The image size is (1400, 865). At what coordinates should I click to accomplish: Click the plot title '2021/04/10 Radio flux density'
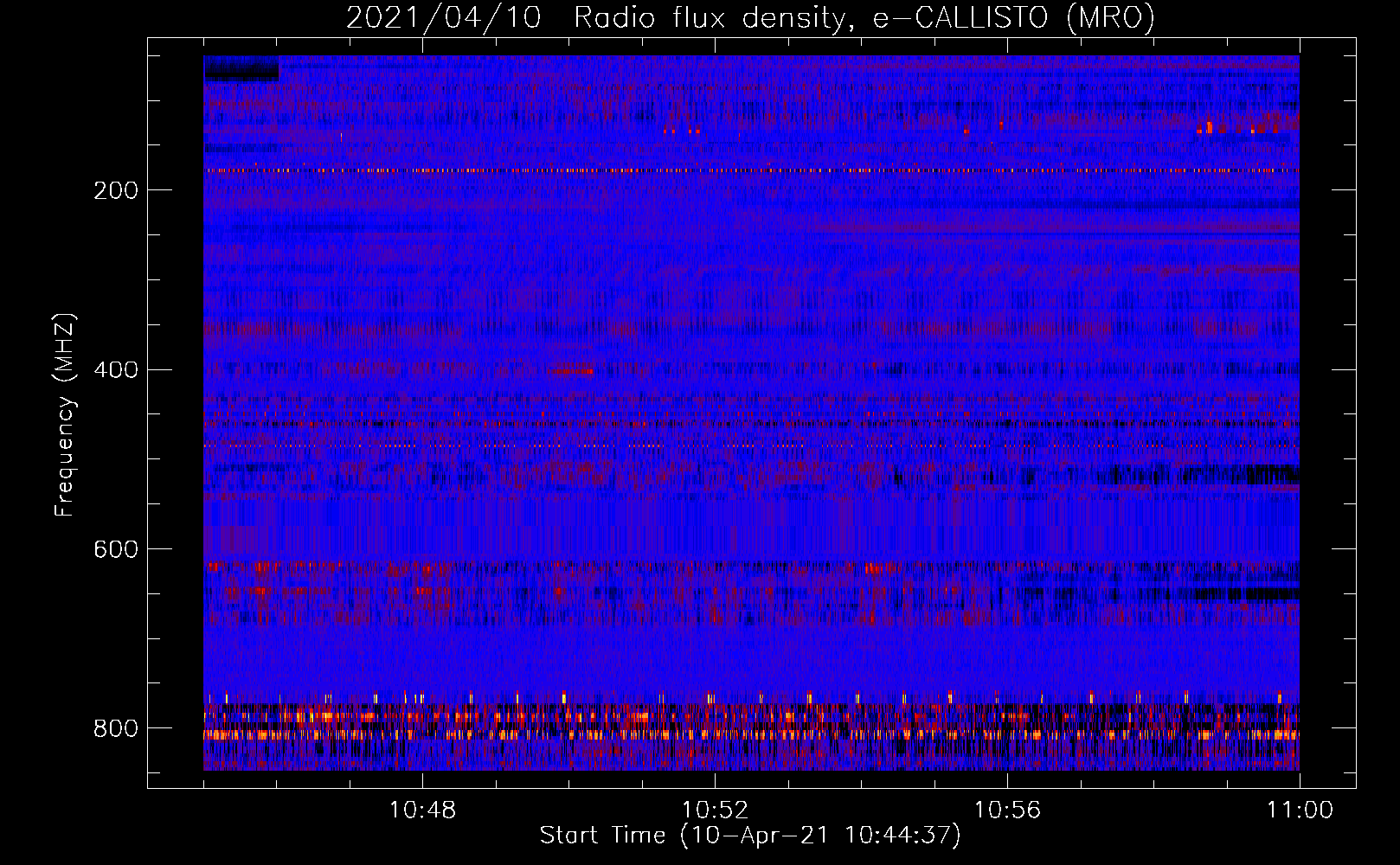(x=750, y=18)
